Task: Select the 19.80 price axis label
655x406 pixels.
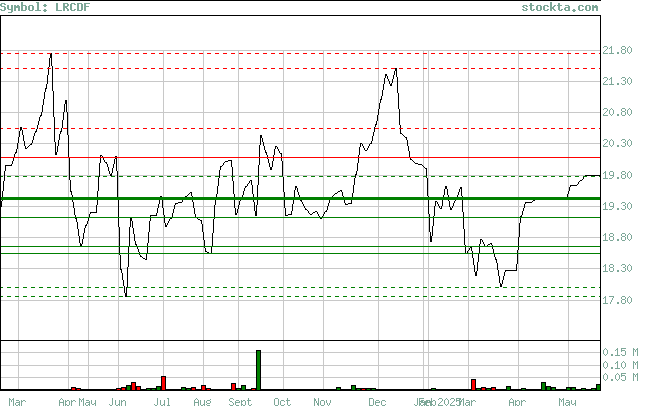Action: pyautogui.click(x=617, y=175)
